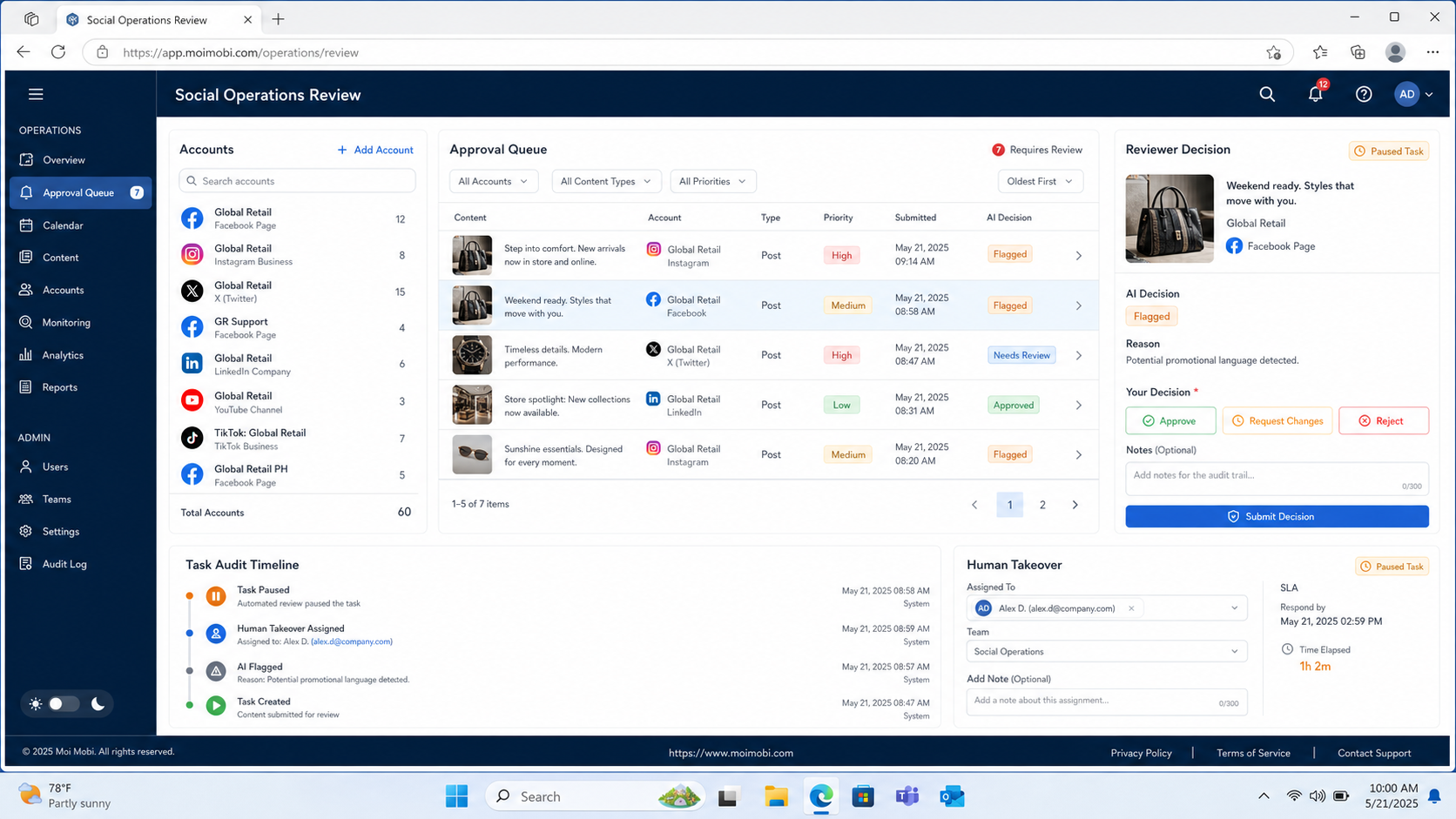1456x819 pixels.
Task: Click Add Account link
Action: point(375,150)
